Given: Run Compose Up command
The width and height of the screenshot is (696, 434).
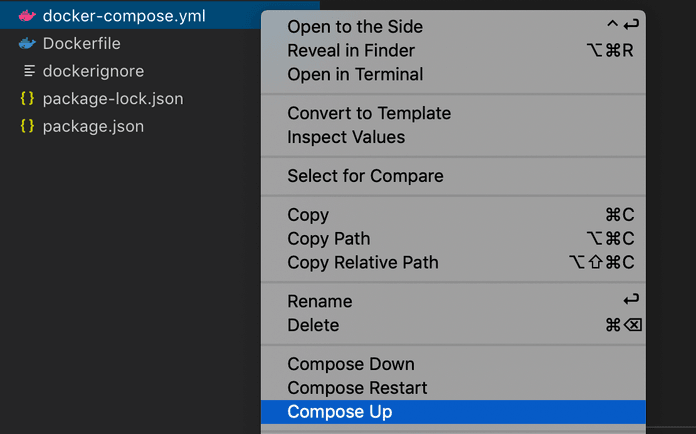Looking at the screenshot, I should (340, 412).
